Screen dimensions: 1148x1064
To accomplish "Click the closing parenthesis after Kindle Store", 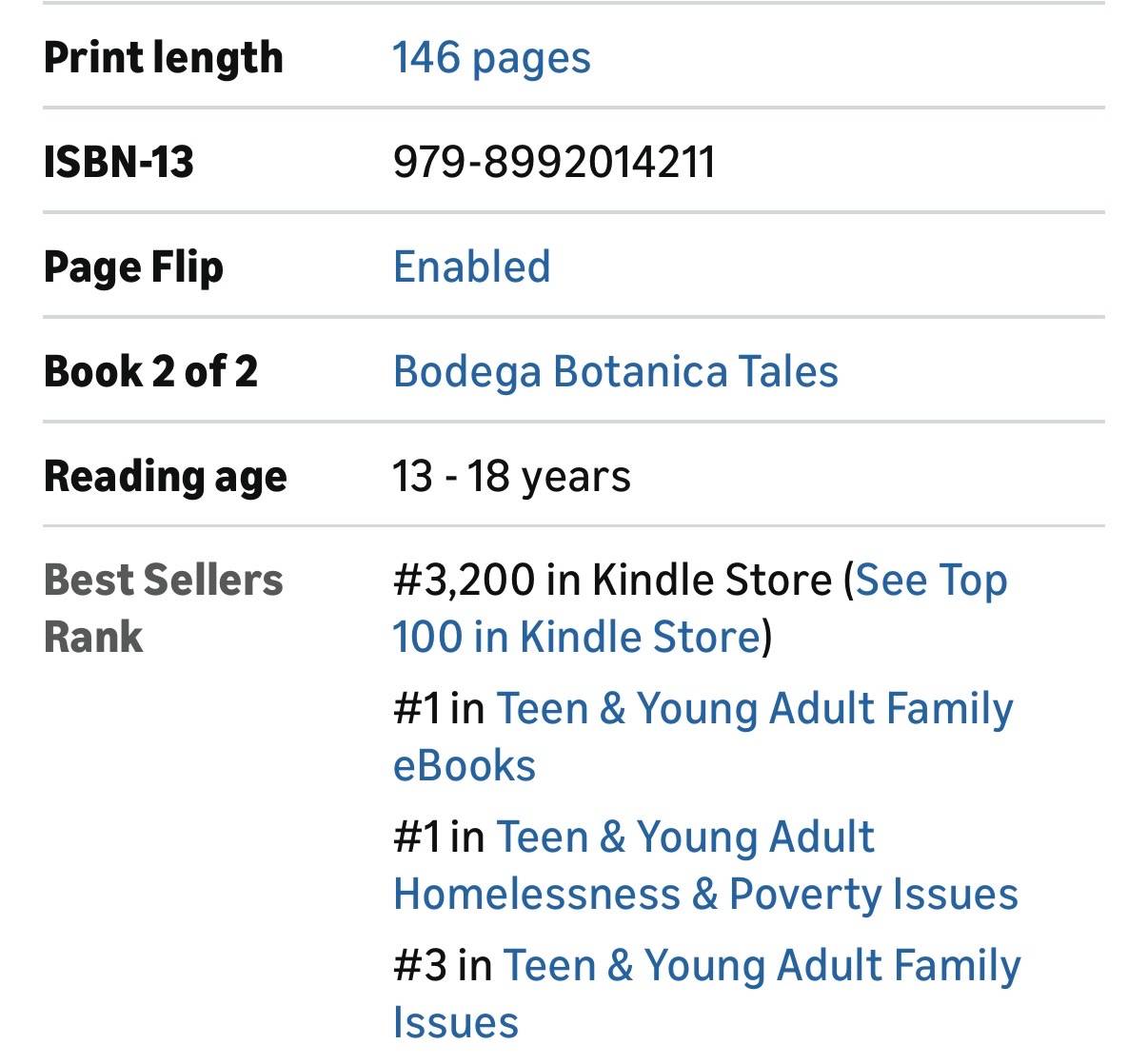I will click(x=767, y=638).
